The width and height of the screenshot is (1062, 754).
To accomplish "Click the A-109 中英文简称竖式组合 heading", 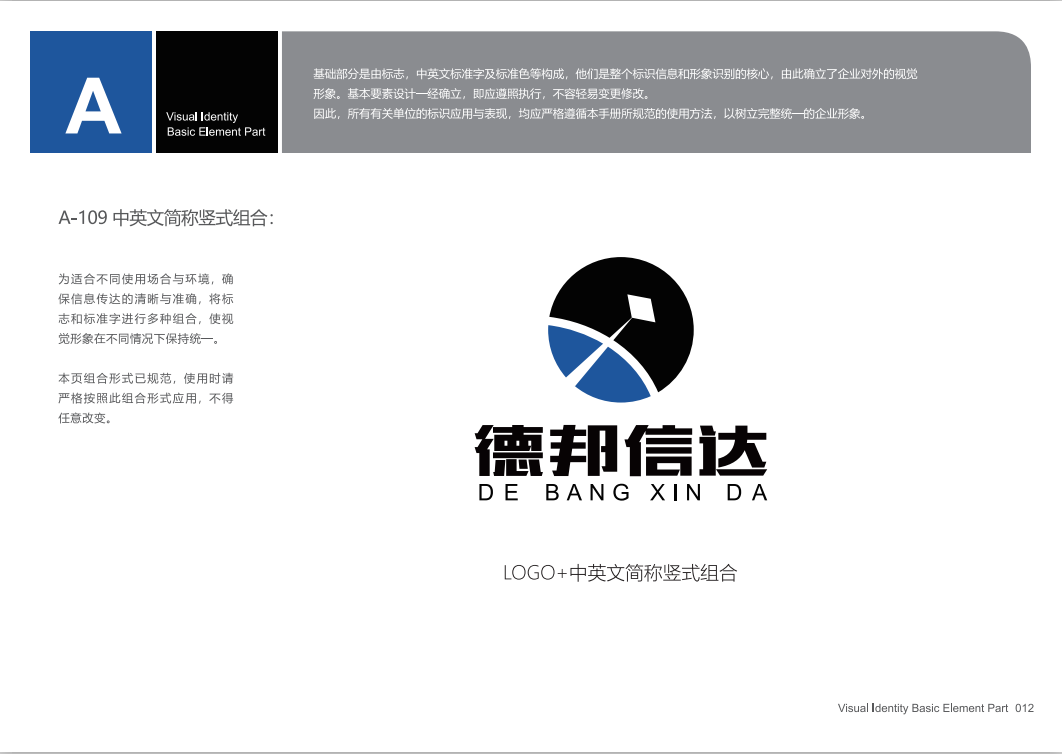I will [166, 219].
